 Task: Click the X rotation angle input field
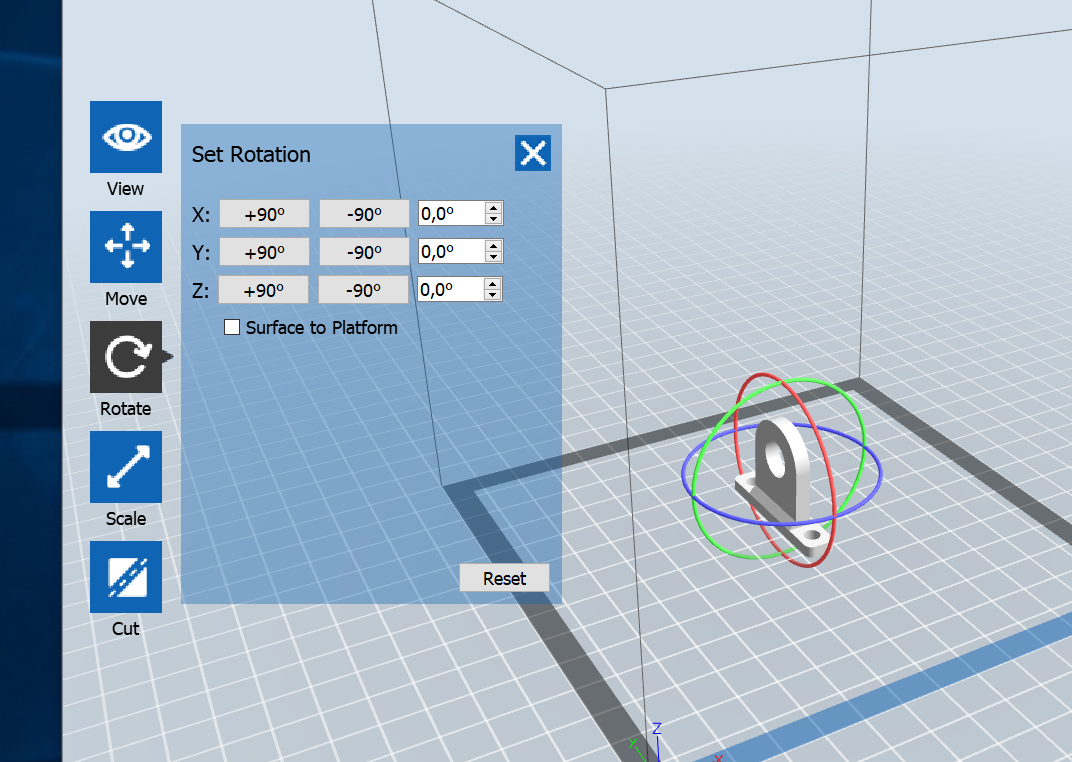450,213
